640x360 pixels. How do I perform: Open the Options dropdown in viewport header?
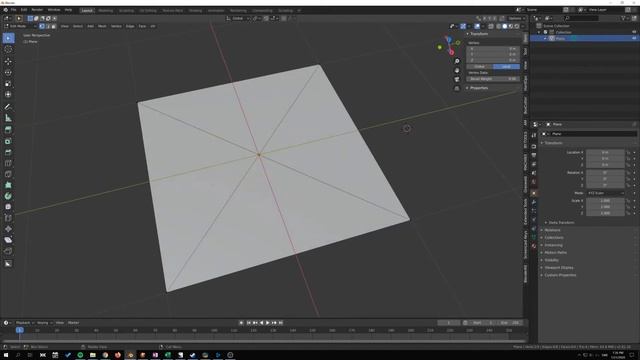(516, 18)
